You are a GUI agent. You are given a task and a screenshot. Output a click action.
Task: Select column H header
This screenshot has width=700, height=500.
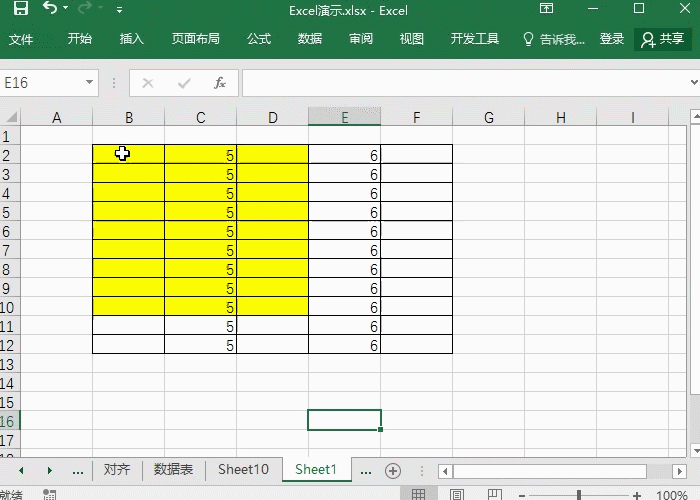pyautogui.click(x=561, y=117)
